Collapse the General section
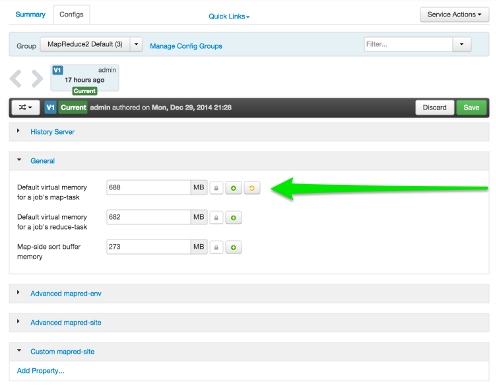The height and width of the screenshot is (385, 496). (42, 161)
